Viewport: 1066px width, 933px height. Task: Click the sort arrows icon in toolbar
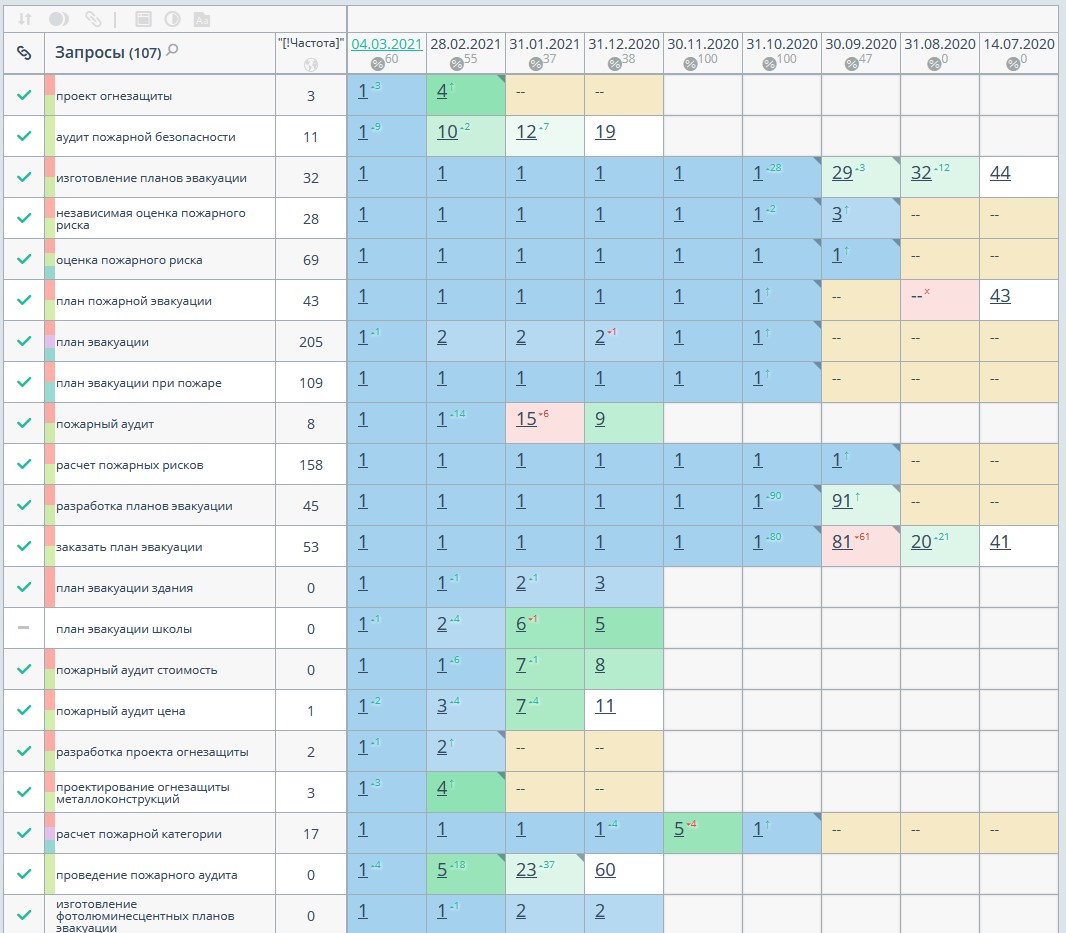25,19
